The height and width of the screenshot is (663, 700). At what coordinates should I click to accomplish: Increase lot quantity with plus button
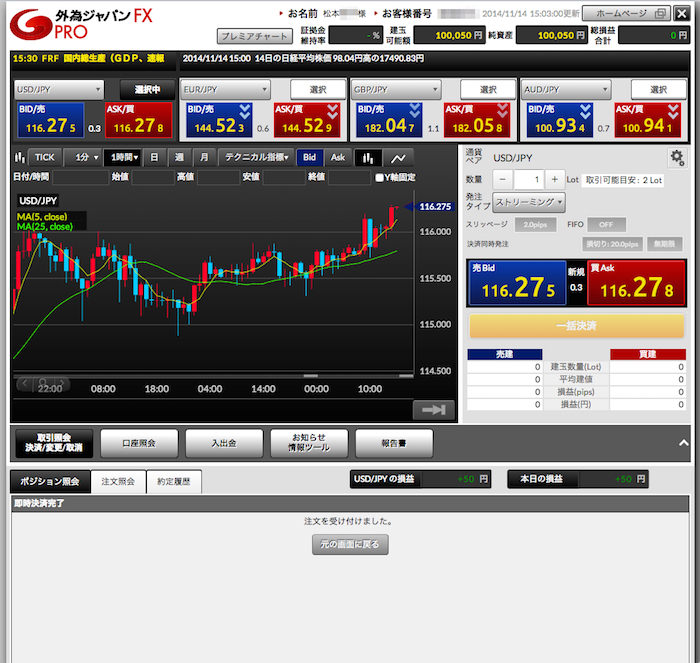point(554,179)
